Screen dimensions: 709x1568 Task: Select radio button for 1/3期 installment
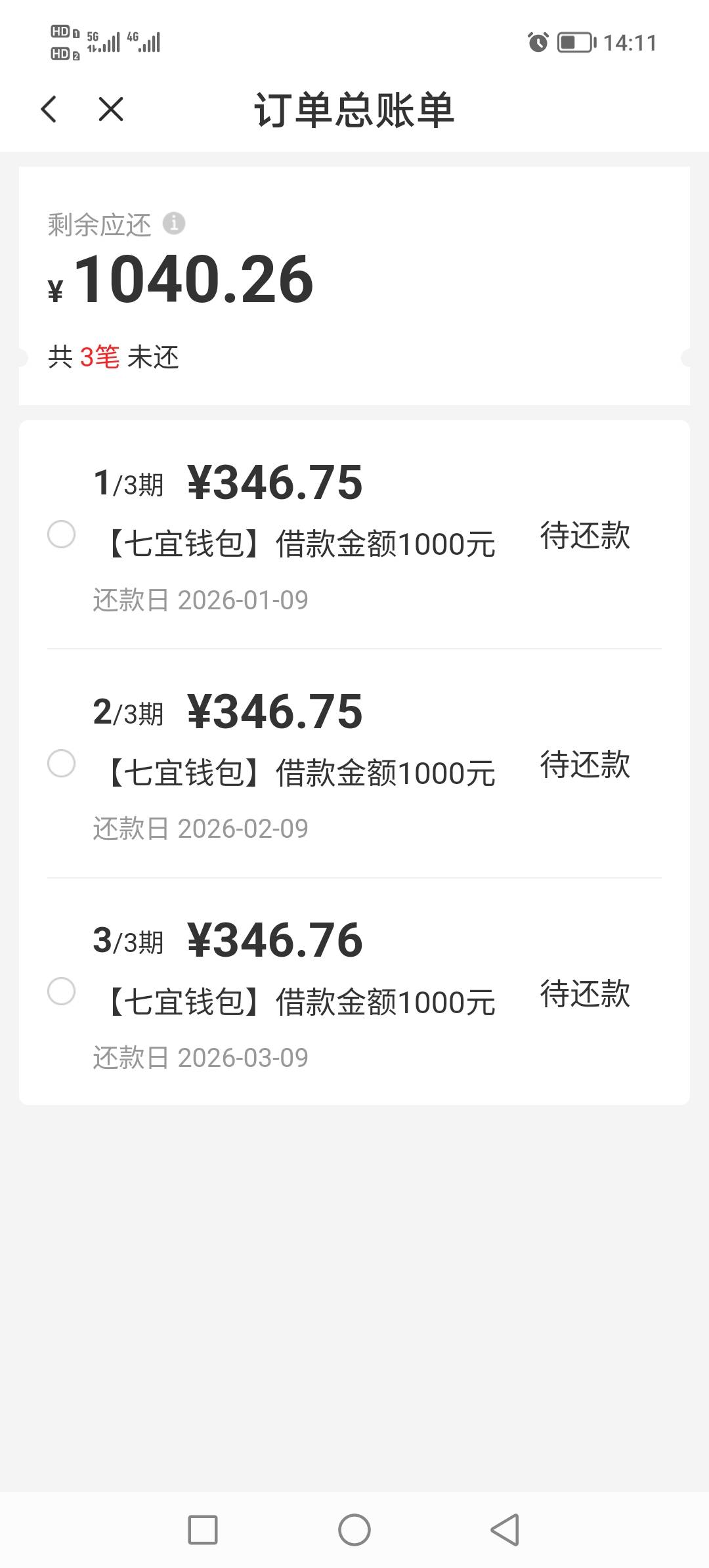tap(62, 534)
